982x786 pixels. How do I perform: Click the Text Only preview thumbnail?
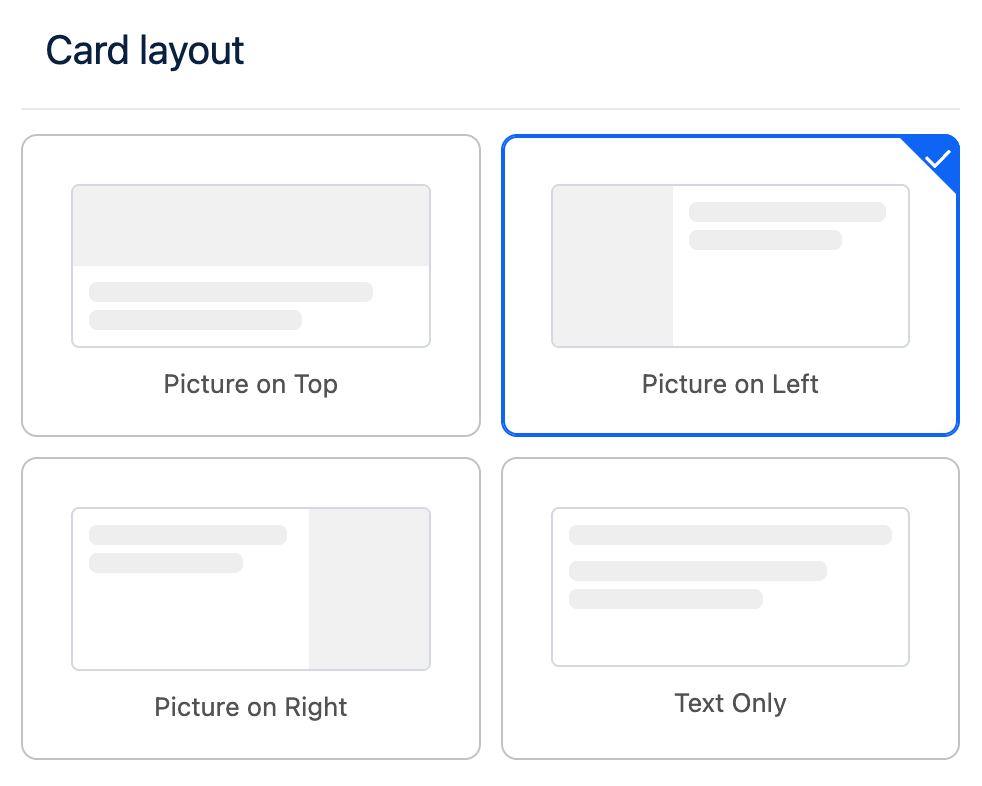[730, 586]
